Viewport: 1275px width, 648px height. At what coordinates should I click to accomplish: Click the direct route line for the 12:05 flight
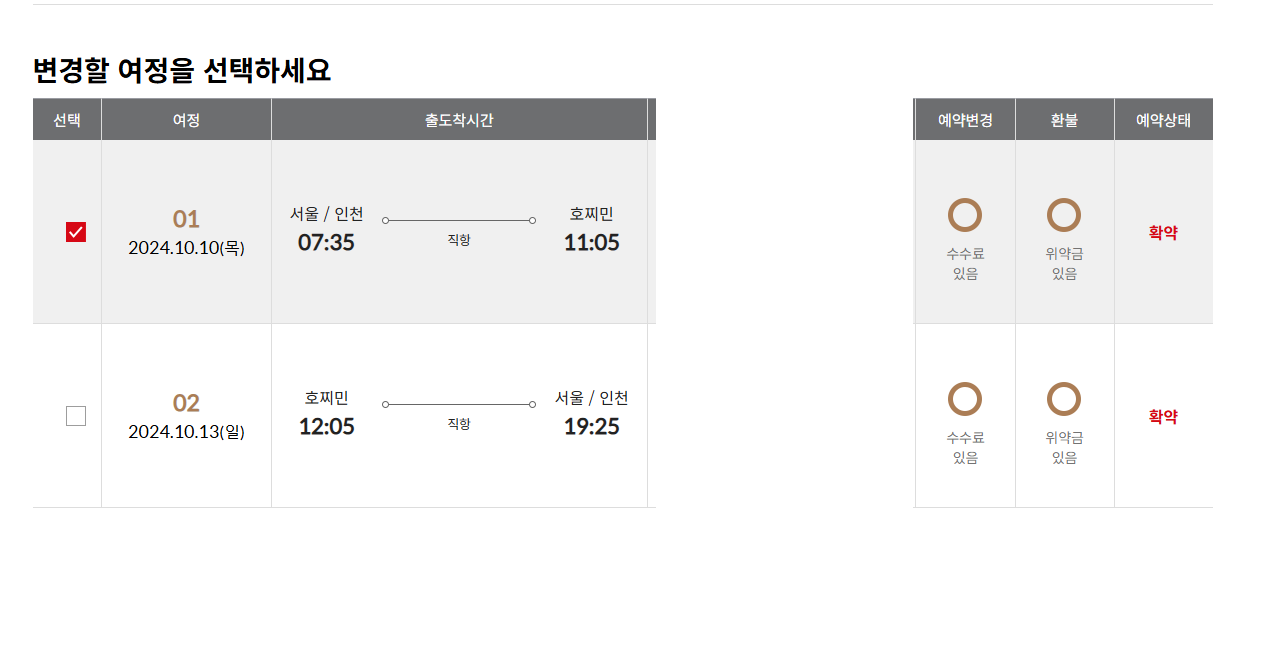459,404
